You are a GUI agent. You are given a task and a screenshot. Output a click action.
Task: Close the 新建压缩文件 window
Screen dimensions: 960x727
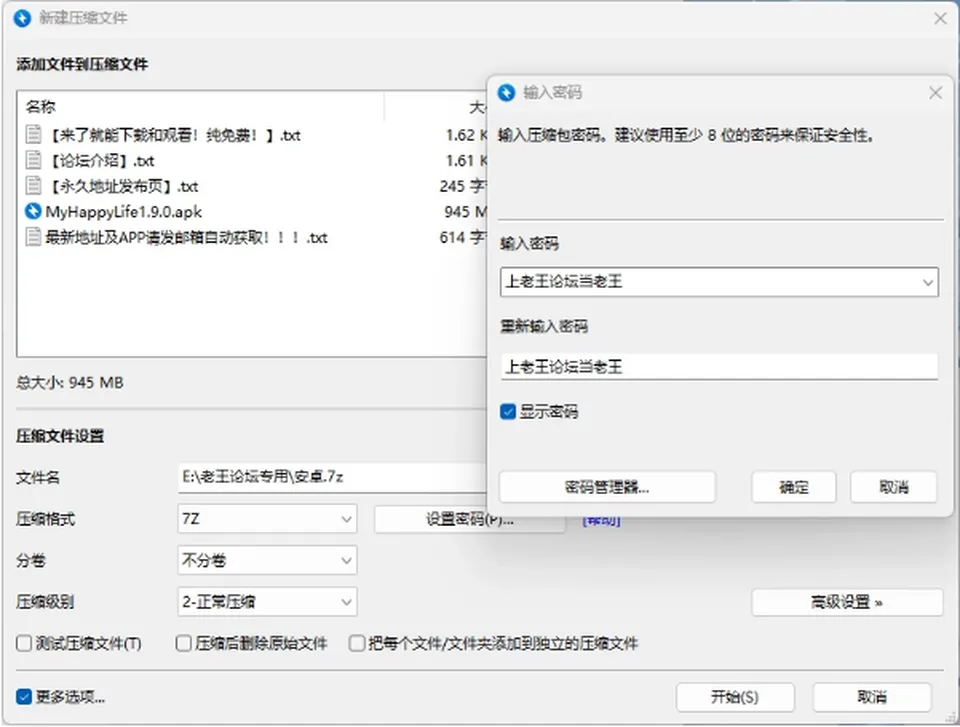click(940, 18)
